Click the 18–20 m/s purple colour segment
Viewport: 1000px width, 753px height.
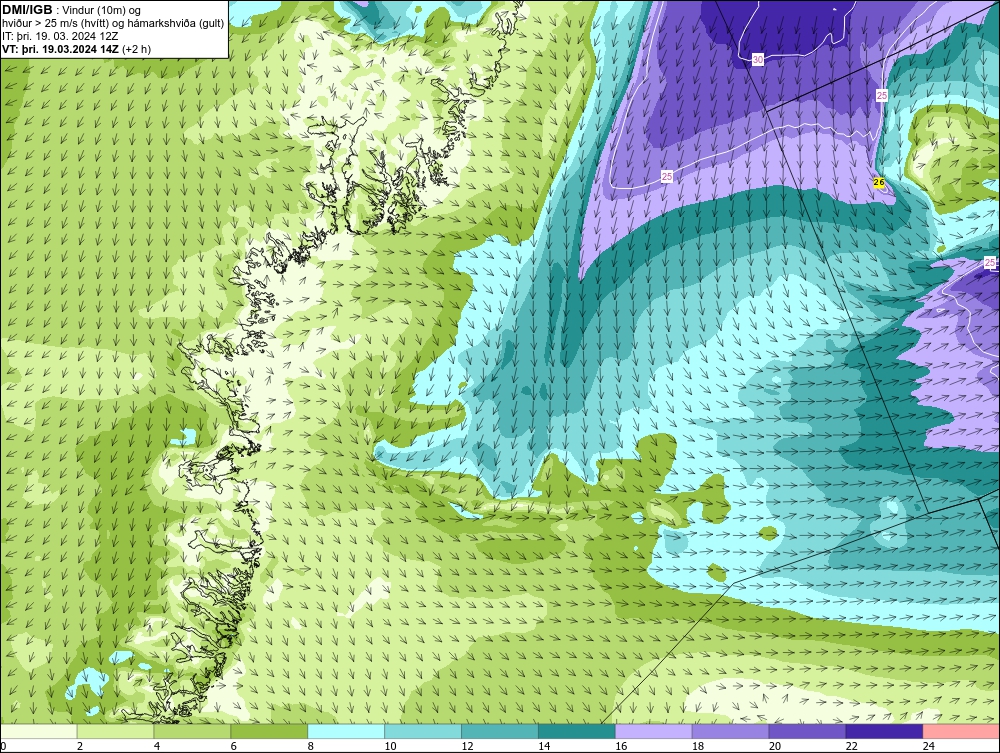click(730, 731)
